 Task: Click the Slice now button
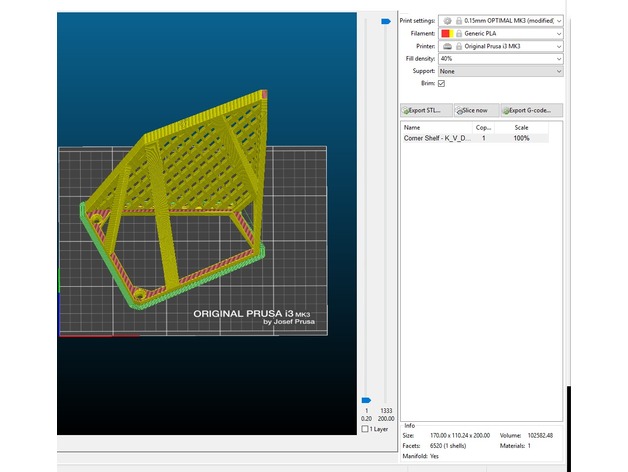476,110
